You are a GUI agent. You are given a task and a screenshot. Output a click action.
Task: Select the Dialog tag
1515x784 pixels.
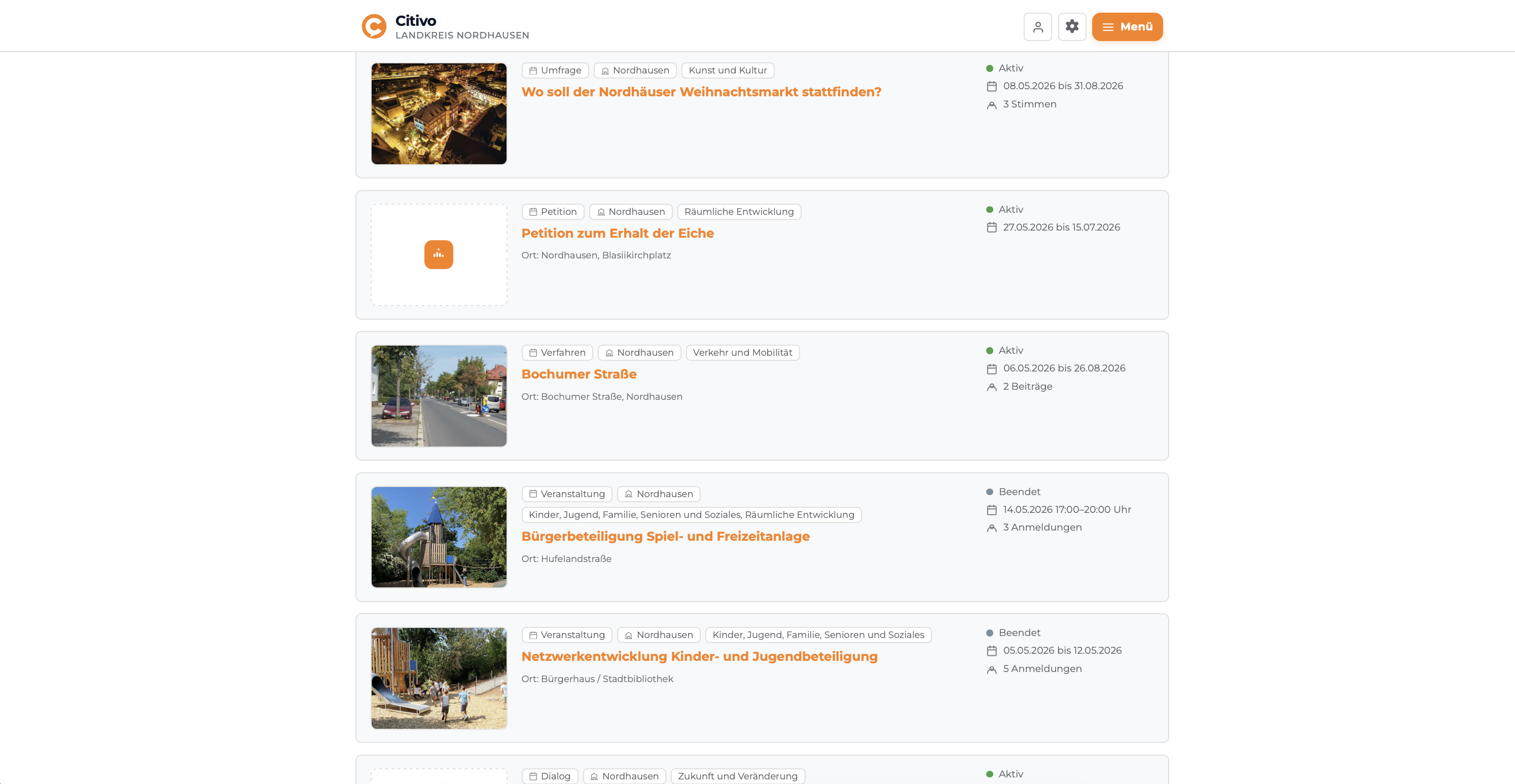[x=550, y=776]
